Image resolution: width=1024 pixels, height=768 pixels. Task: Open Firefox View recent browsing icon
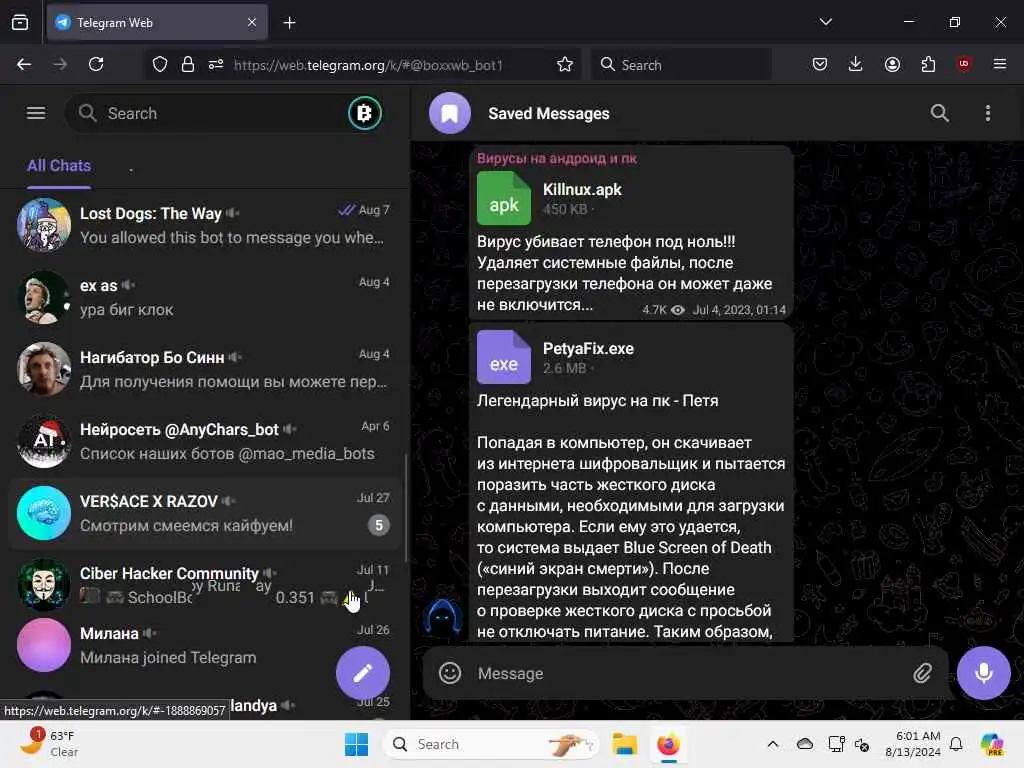[x=20, y=22]
